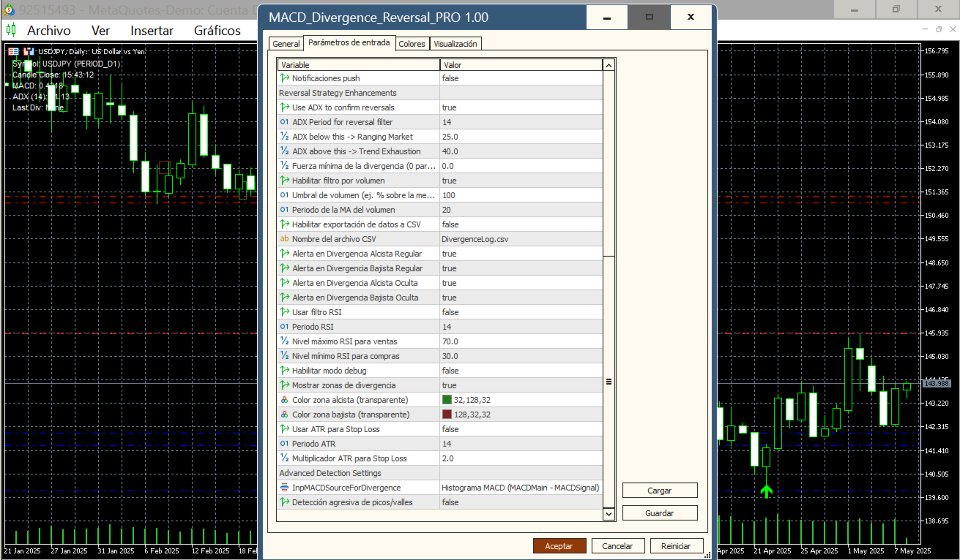The image size is (960, 560).
Task: Click the Aceptar button
Action: [559, 546]
